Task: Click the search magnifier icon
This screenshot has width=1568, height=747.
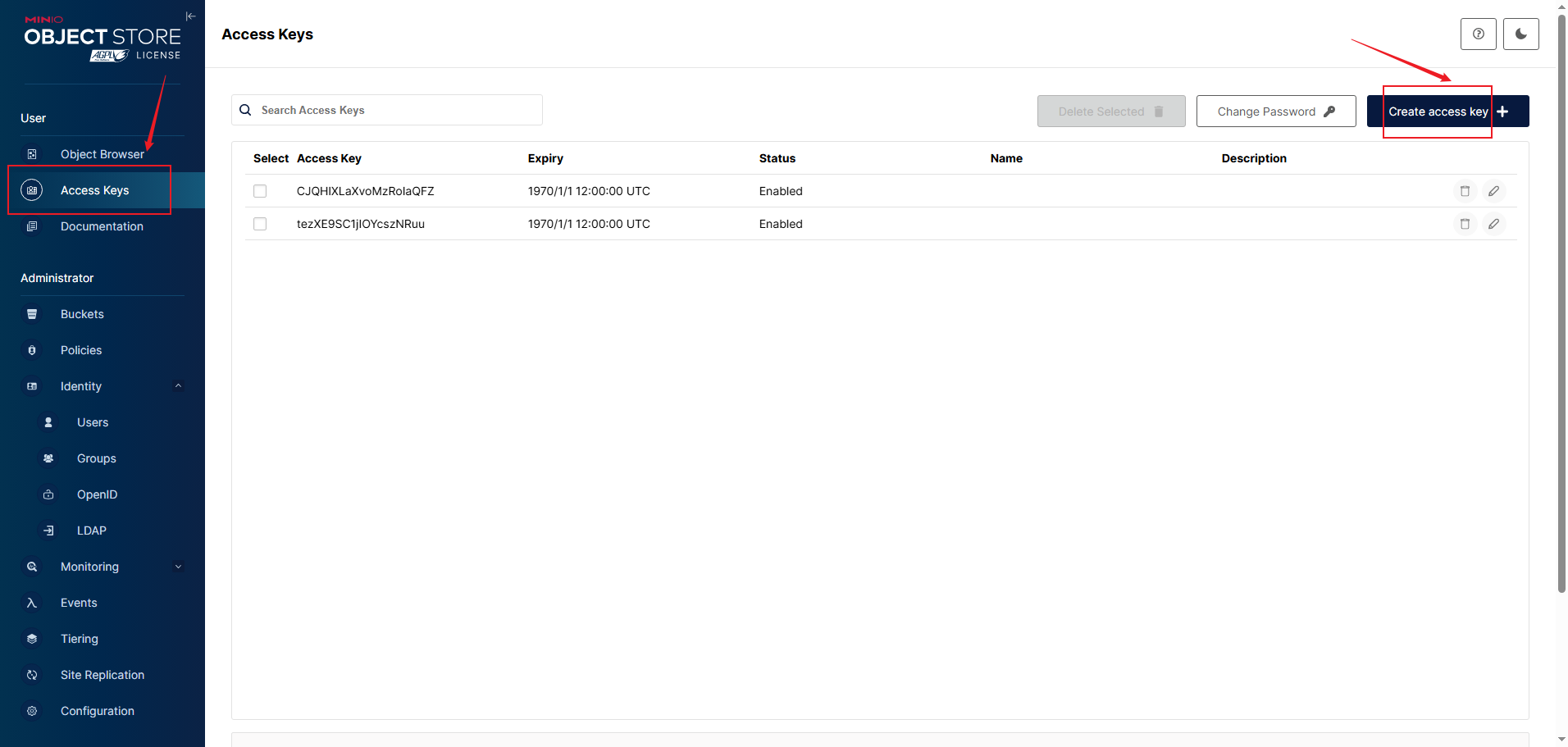Action: (245, 110)
